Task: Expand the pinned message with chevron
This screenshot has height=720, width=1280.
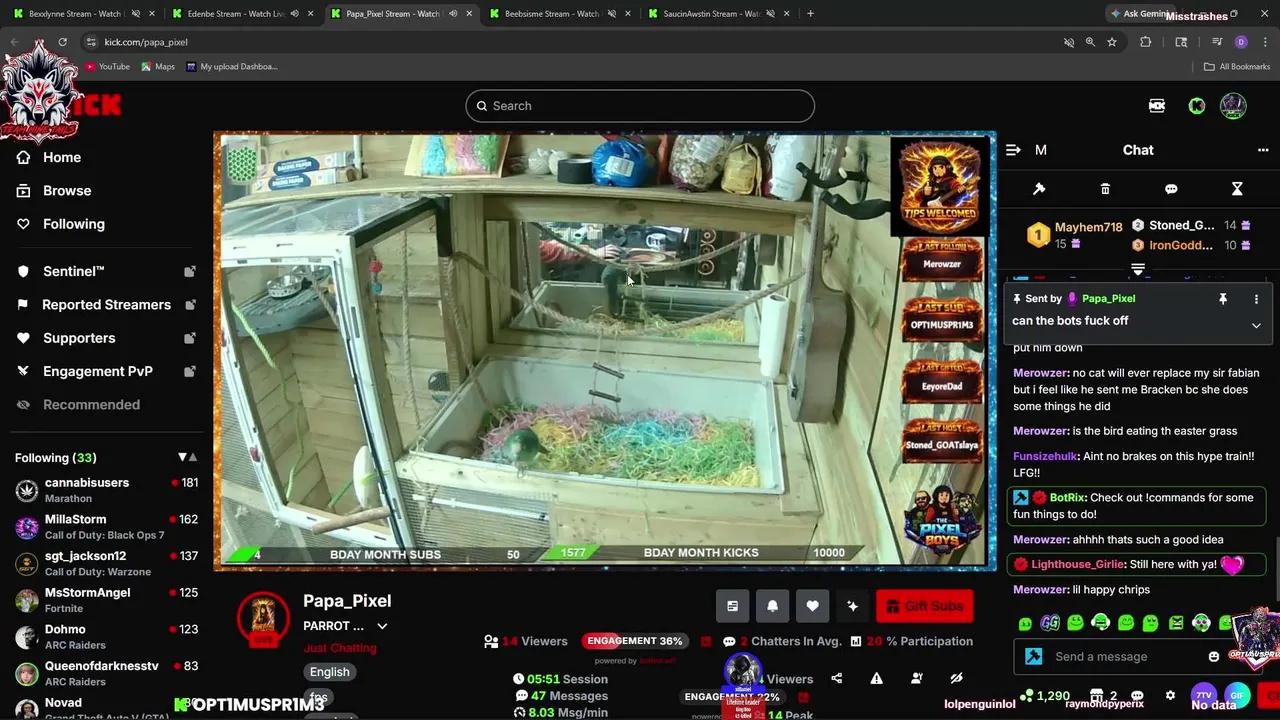Action: (x=1256, y=325)
